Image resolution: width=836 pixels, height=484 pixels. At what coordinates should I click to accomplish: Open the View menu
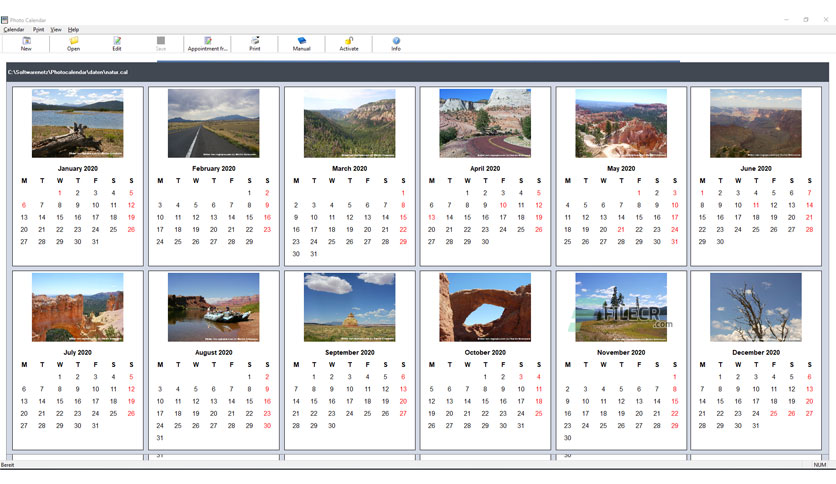[56, 29]
